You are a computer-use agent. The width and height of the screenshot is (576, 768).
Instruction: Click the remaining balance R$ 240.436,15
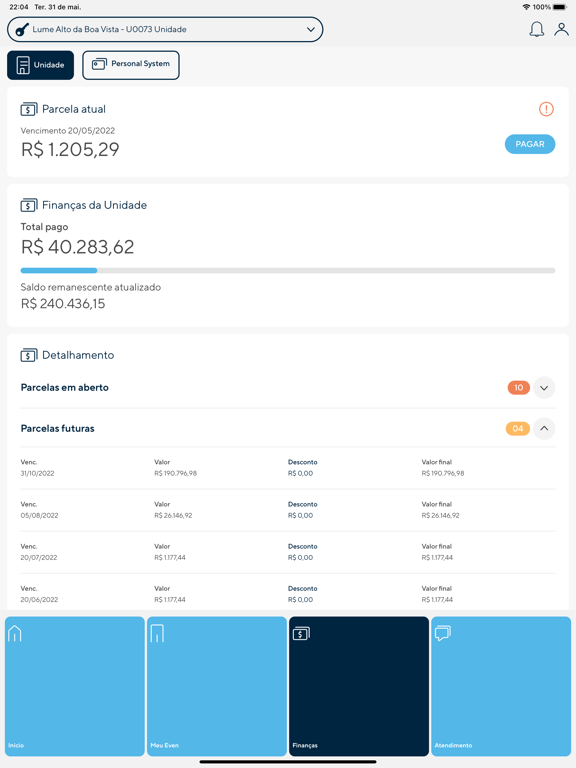click(63, 304)
